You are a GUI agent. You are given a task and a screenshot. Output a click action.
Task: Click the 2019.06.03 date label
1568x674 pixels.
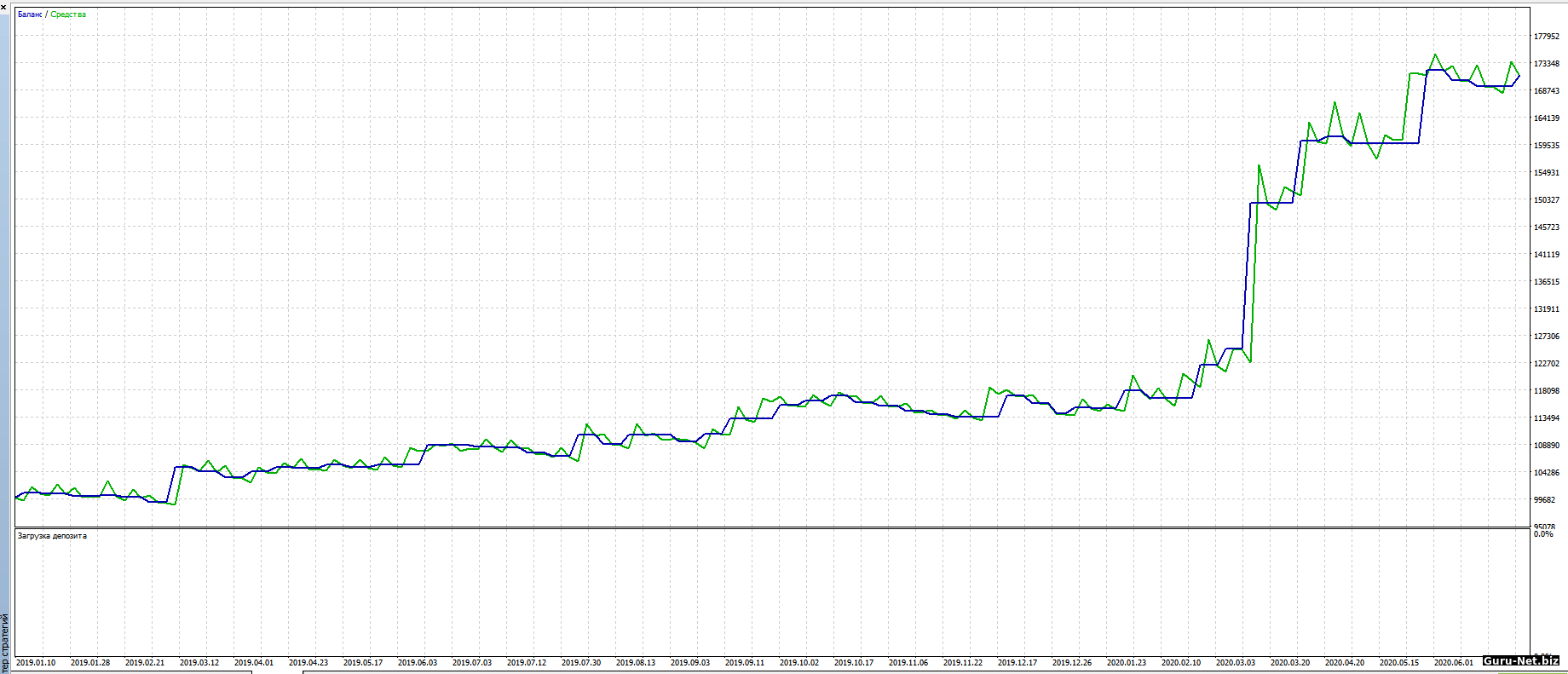[418, 662]
